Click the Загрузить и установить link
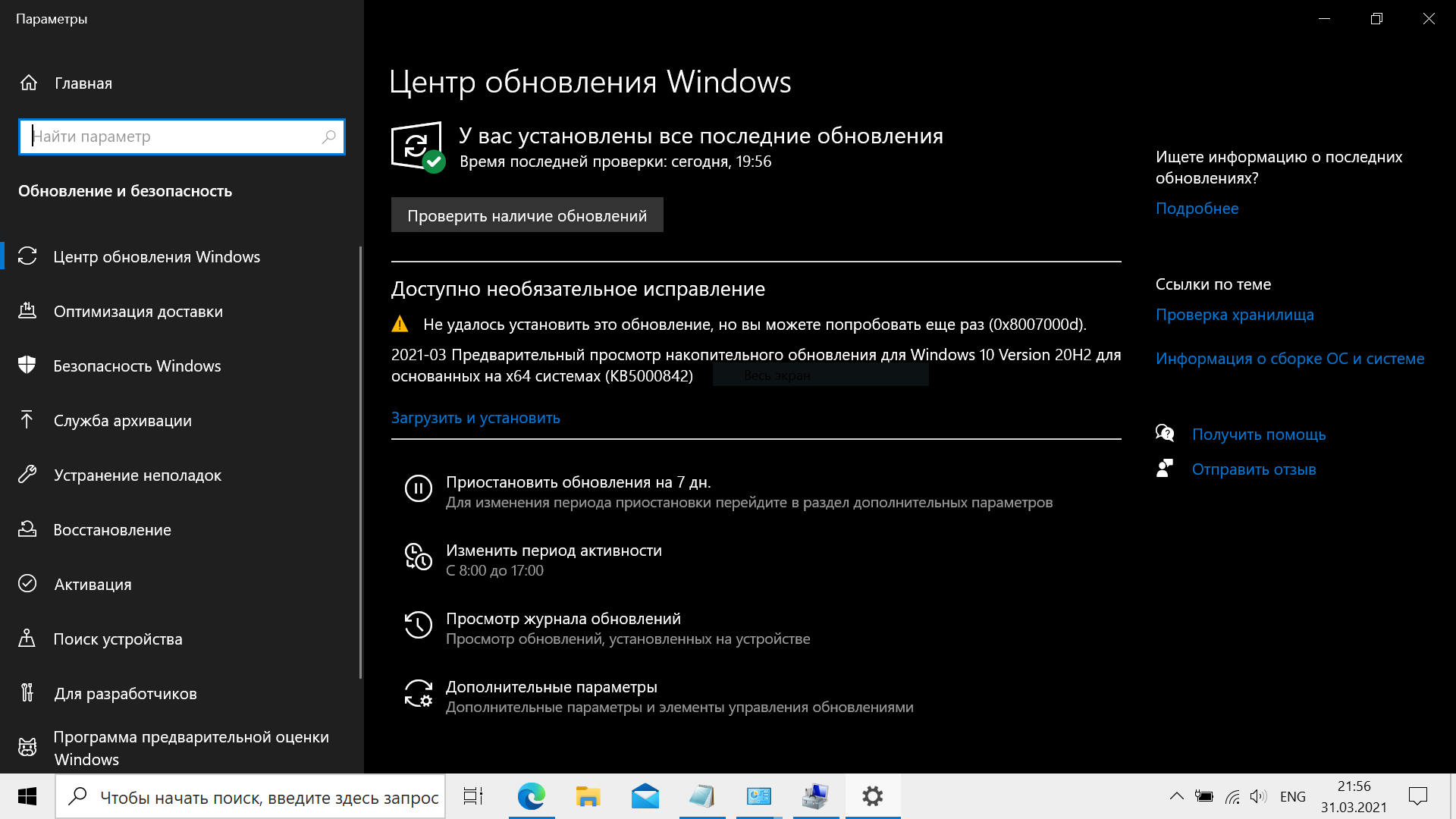1456x819 pixels. point(475,418)
